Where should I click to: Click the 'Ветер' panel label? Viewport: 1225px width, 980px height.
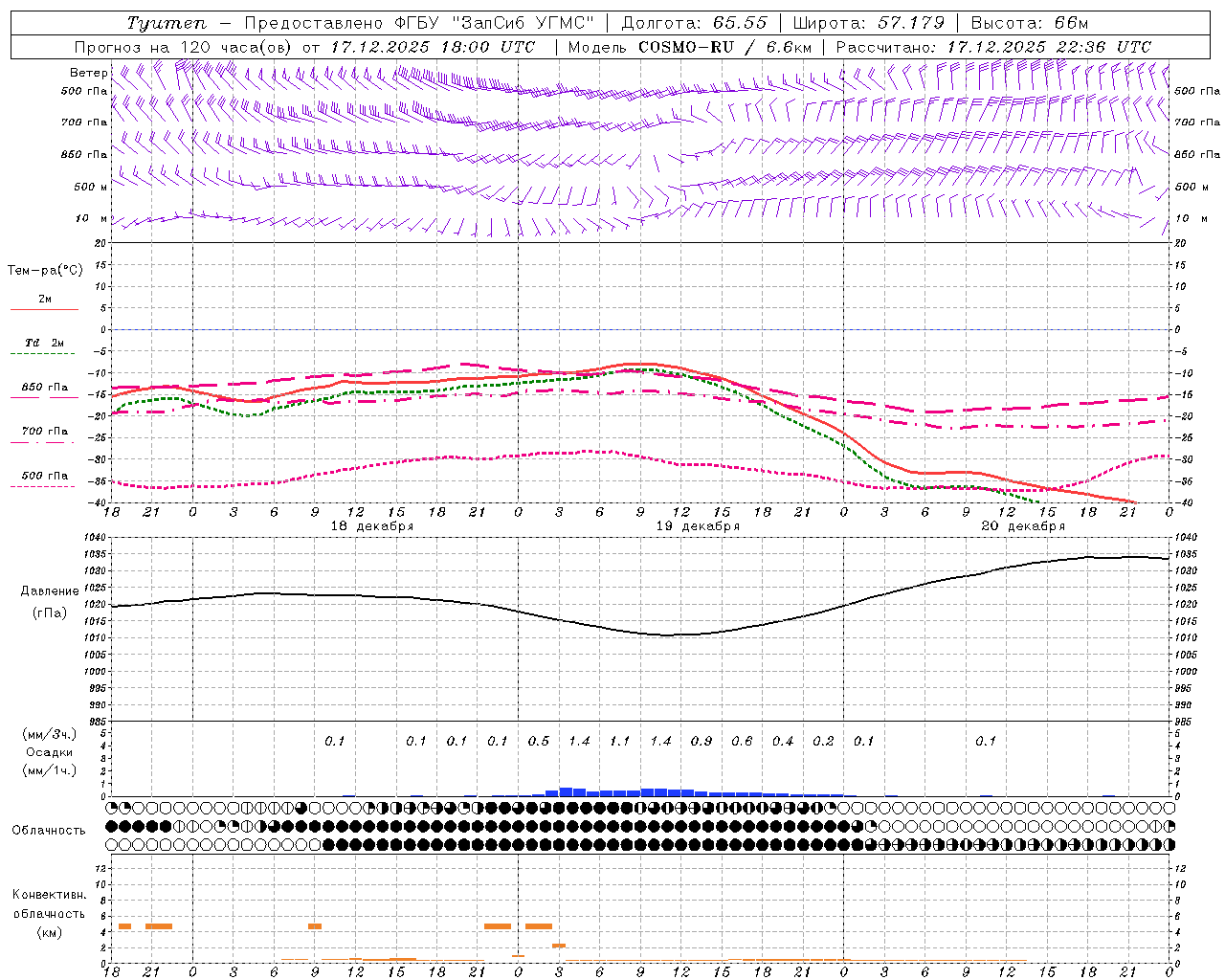[88, 73]
